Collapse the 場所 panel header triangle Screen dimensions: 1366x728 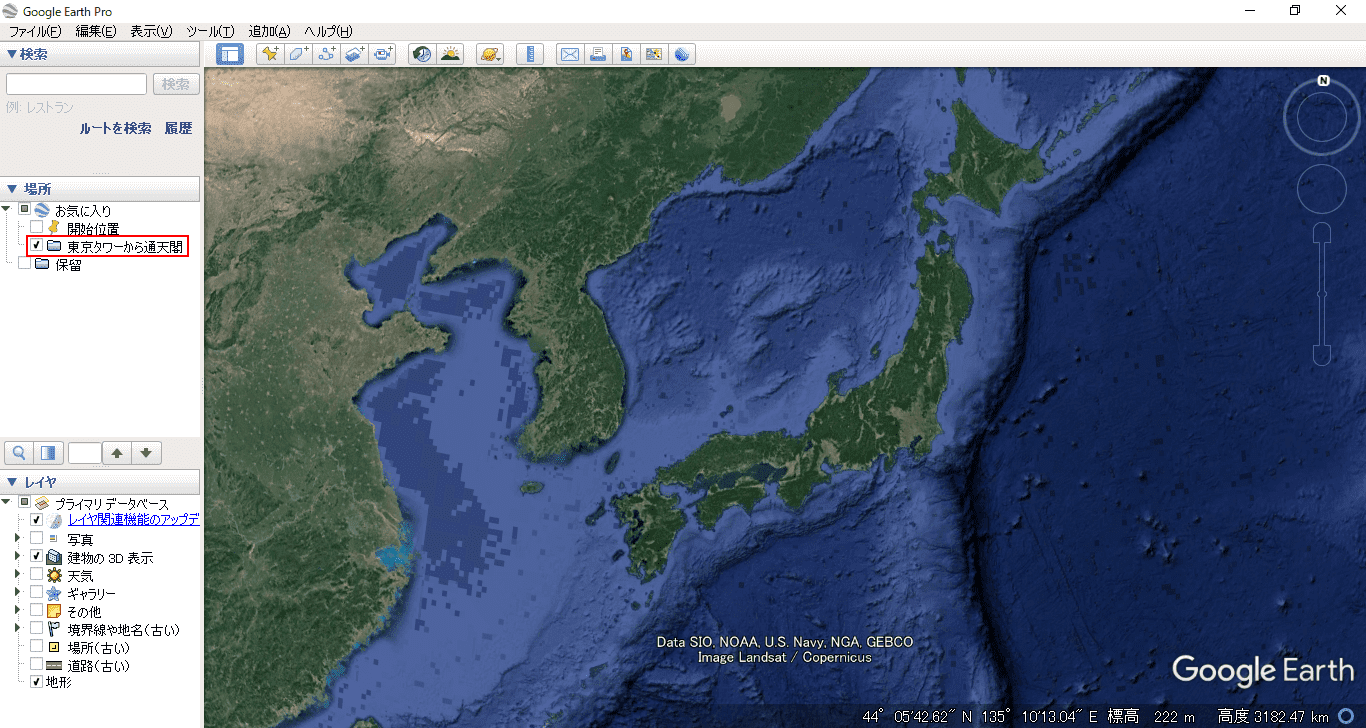tap(12, 189)
